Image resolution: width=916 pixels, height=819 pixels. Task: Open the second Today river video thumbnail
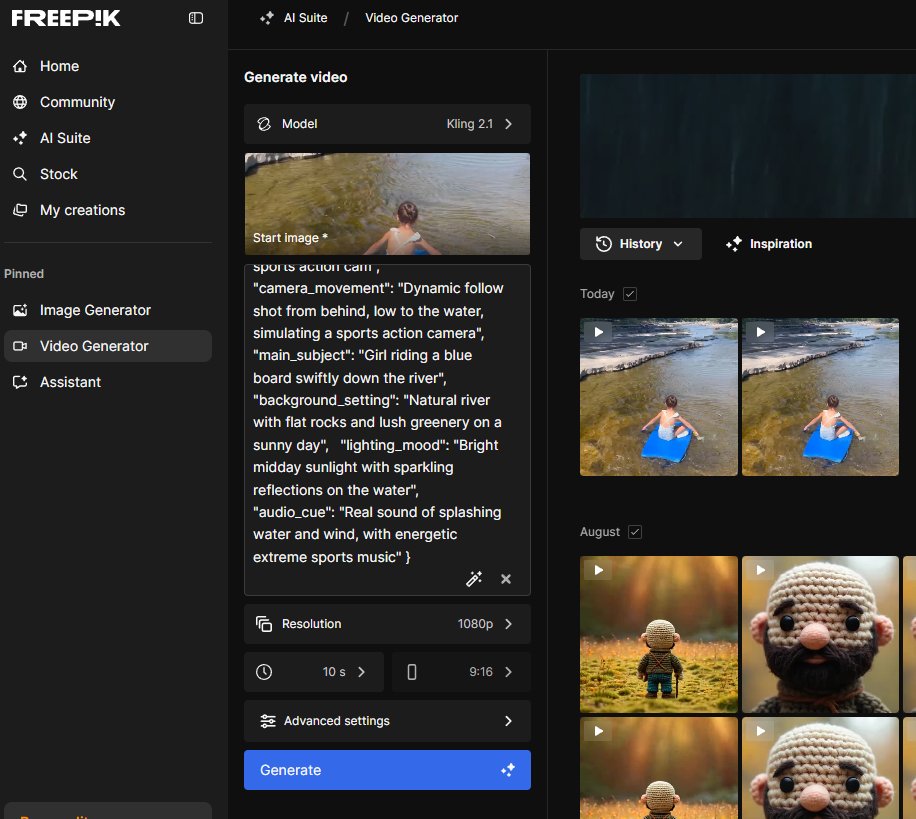(820, 397)
